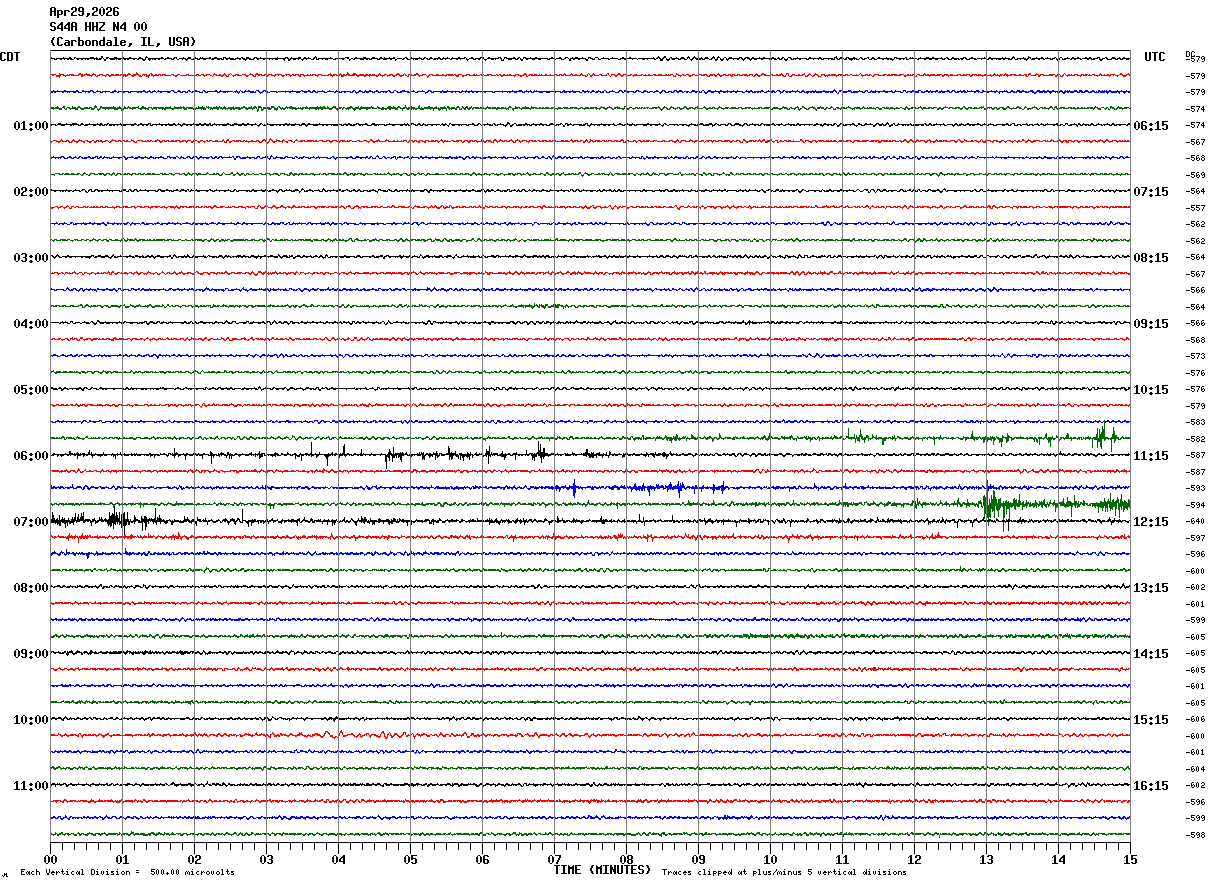
Task: Click the 13 minute mark on bottom axis
Action: point(986,860)
